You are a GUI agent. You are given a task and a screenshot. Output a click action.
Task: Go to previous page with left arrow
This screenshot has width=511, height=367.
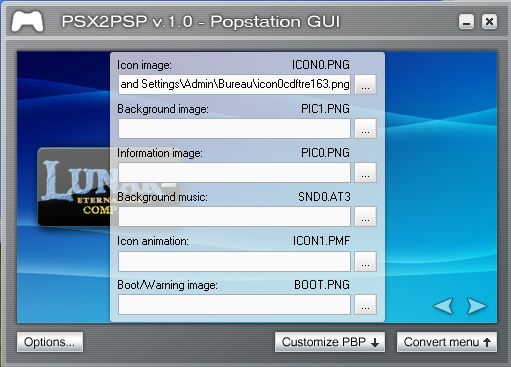click(443, 306)
